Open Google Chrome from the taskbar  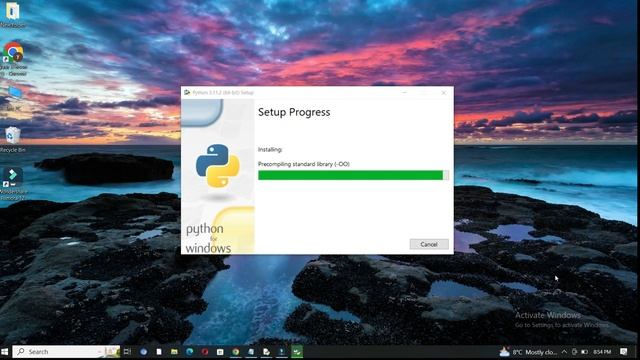[236, 351]
